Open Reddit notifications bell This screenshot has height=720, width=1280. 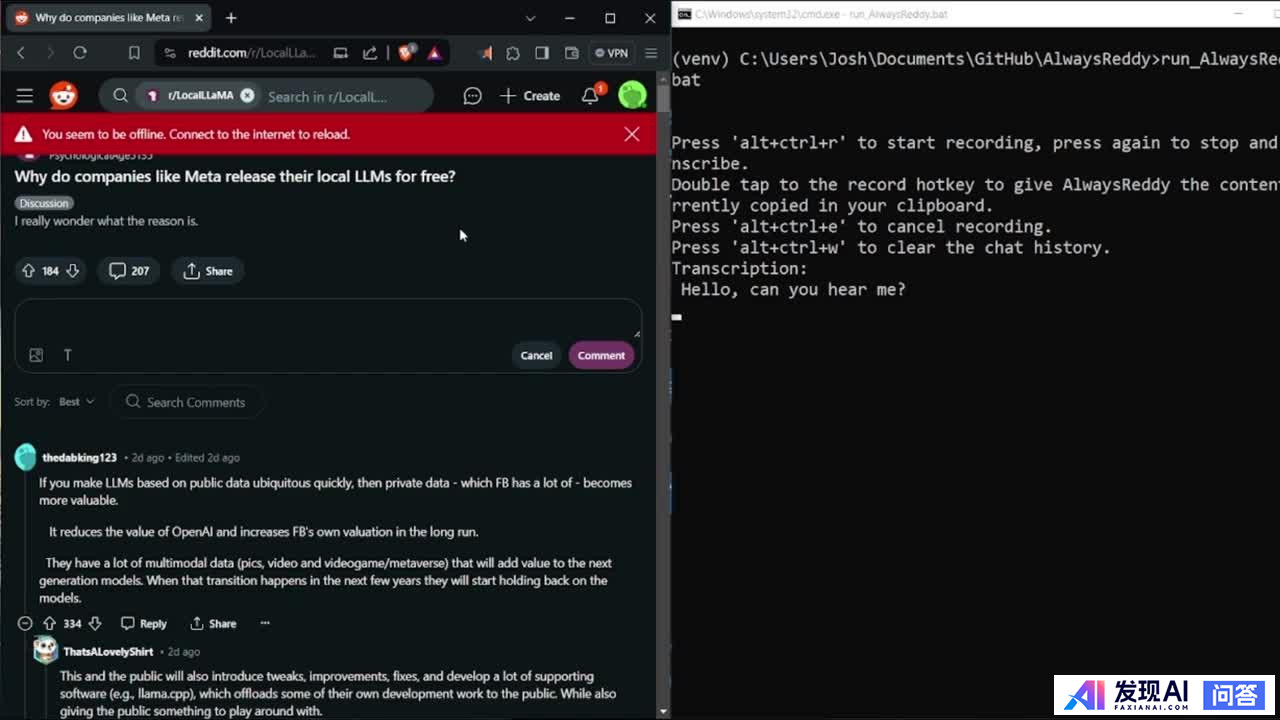(590, 96)
